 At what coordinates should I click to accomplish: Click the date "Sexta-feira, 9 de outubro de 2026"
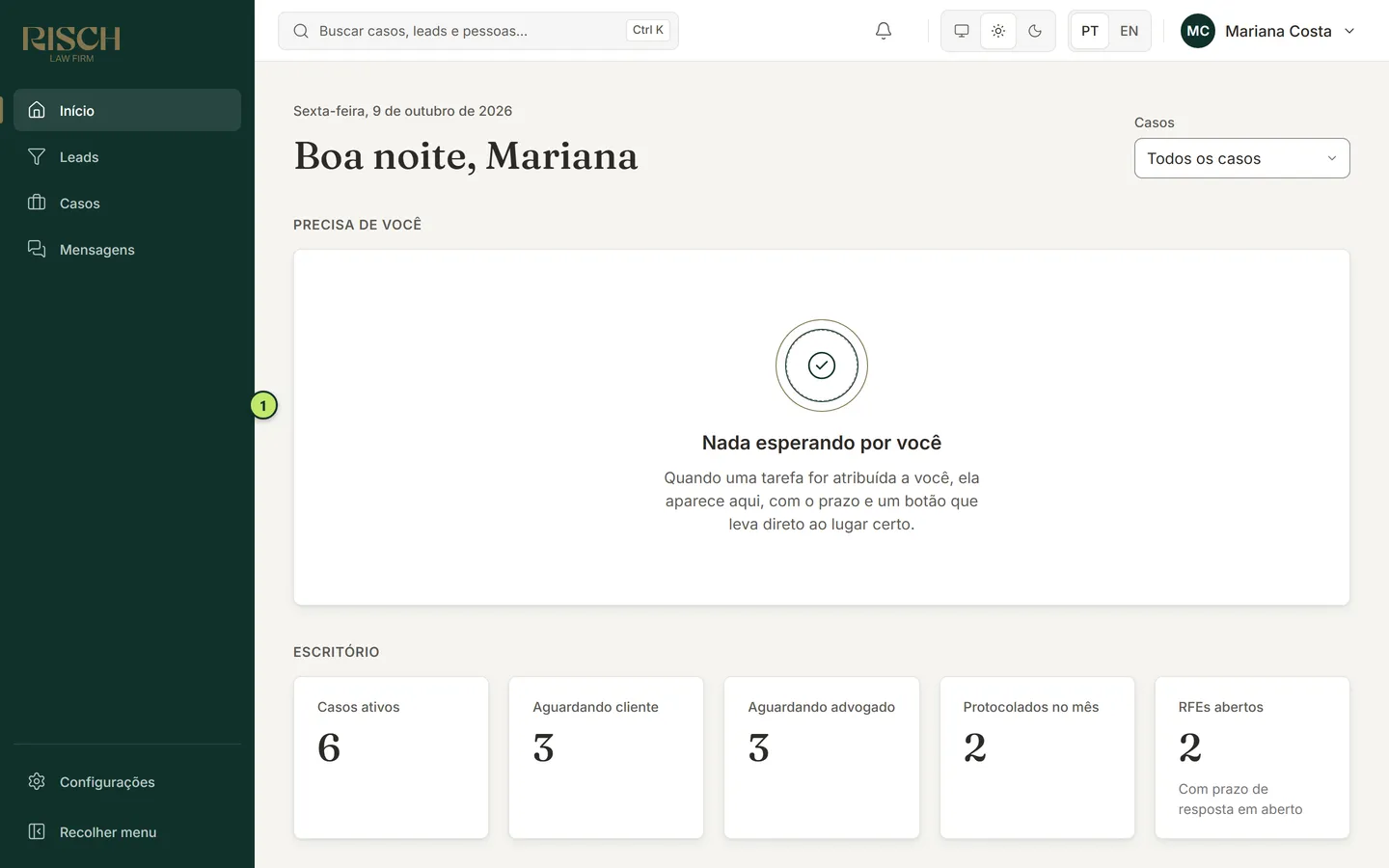tap(403, 111)
